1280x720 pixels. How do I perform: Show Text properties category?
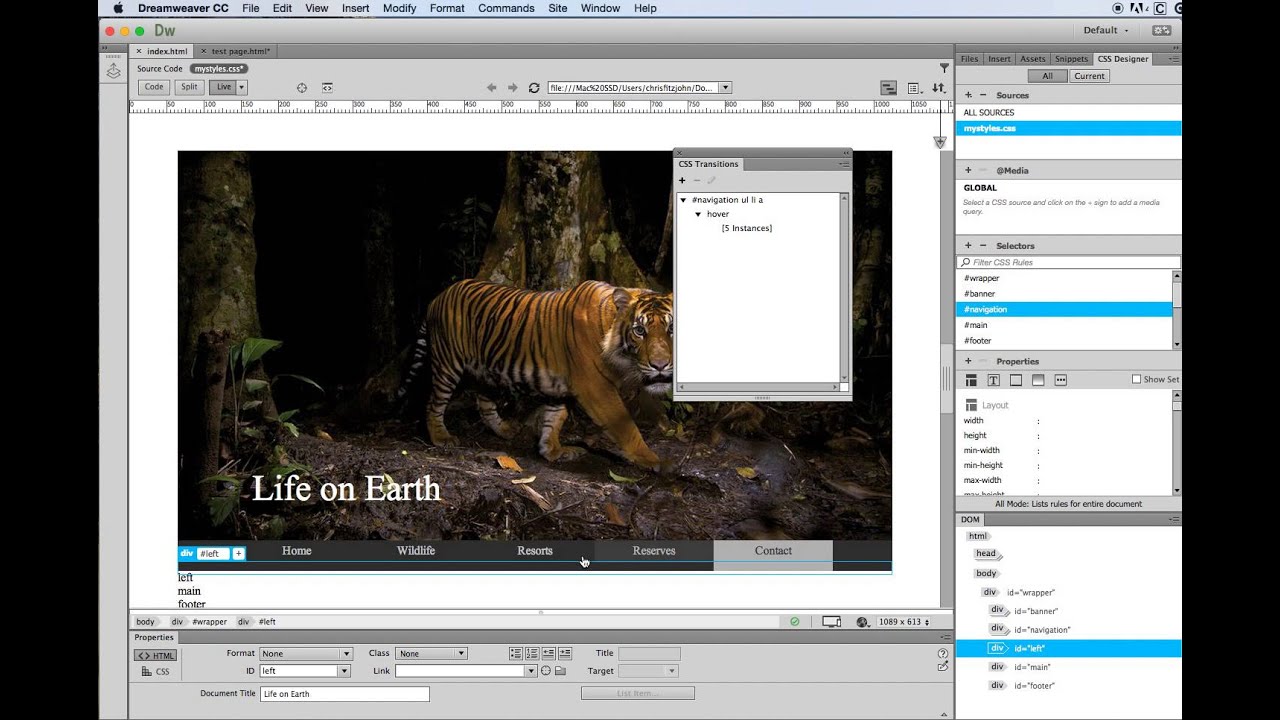[x=994, y=380]
